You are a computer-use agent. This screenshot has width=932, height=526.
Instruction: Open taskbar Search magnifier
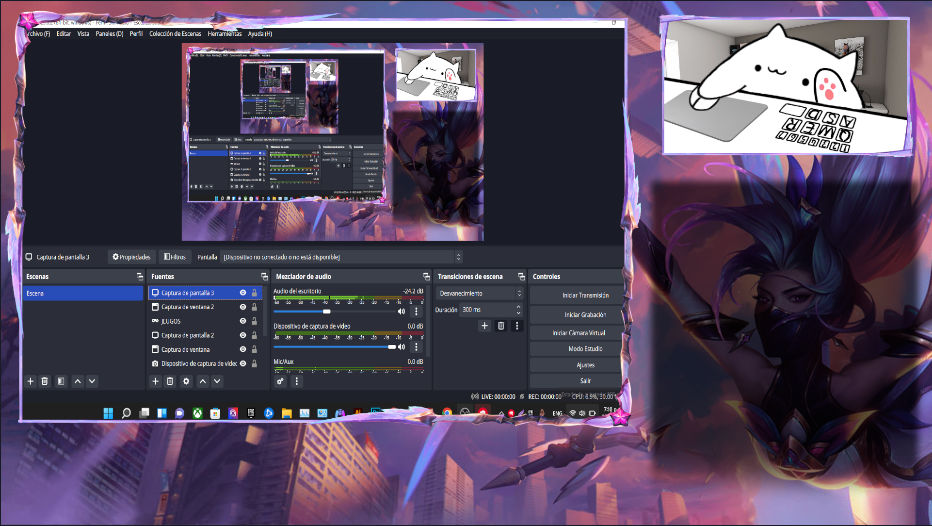coord(126,413)
